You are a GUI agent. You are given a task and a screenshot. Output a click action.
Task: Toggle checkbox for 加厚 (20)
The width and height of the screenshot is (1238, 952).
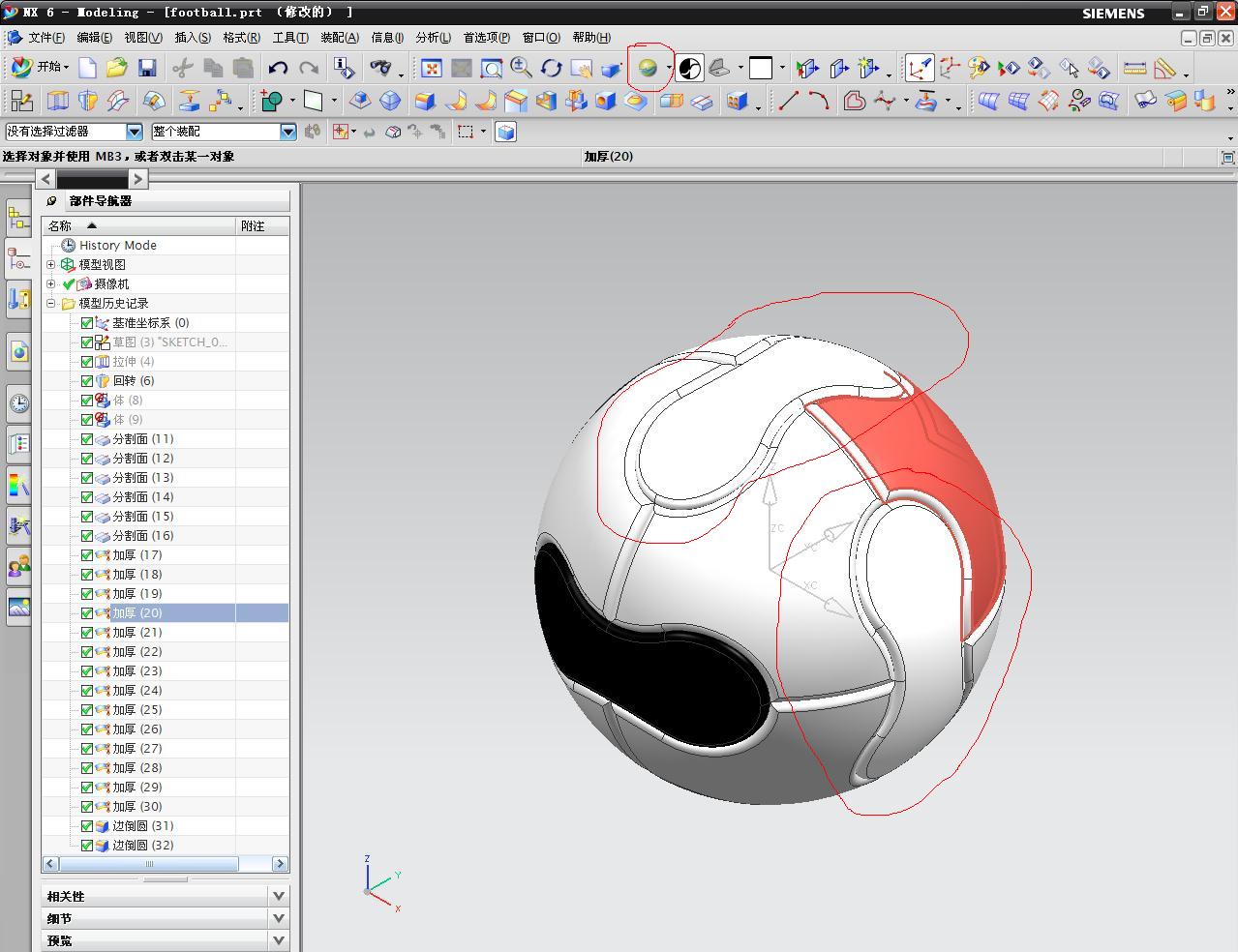coord(87,613)
